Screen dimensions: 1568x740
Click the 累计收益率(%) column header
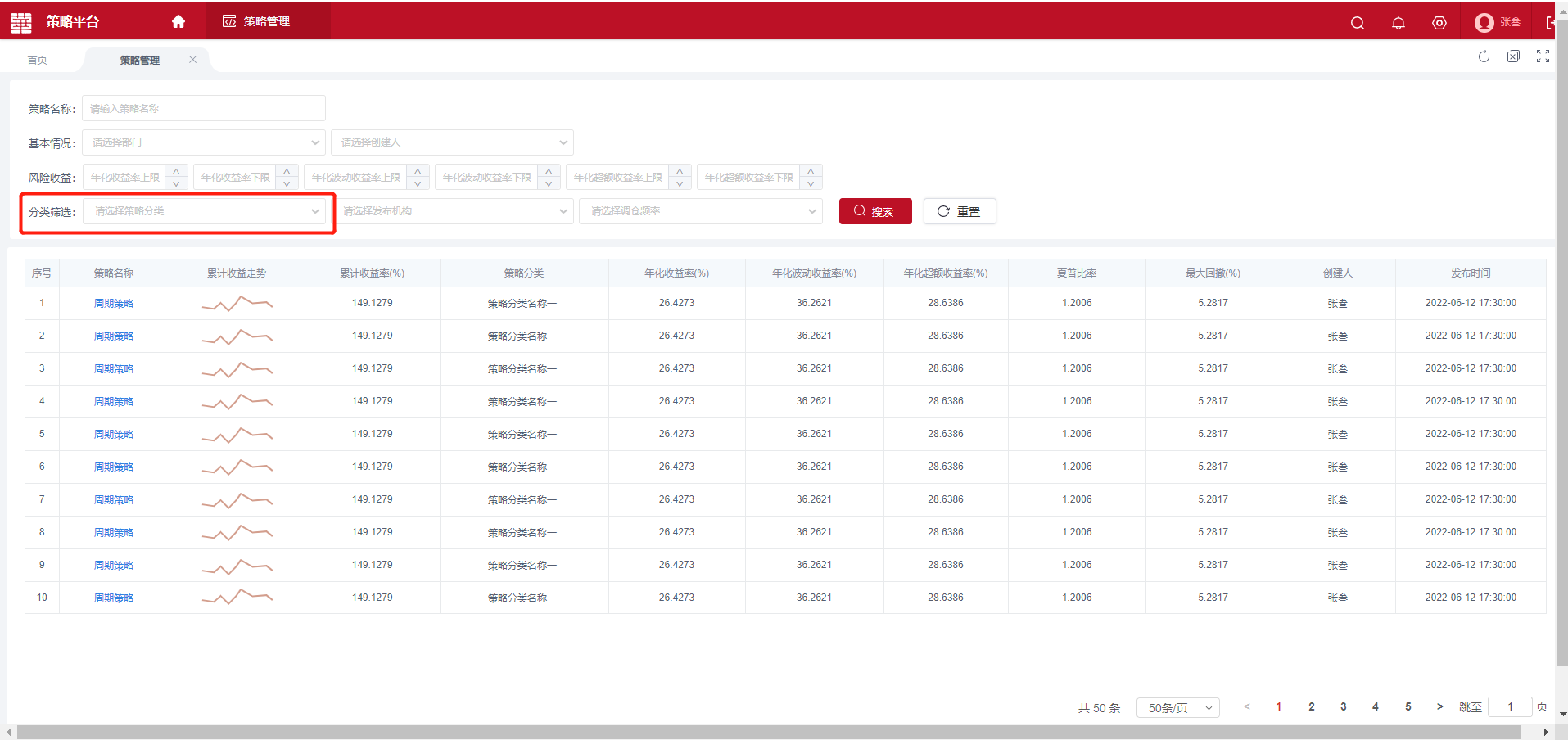click(x=373, y=273)
